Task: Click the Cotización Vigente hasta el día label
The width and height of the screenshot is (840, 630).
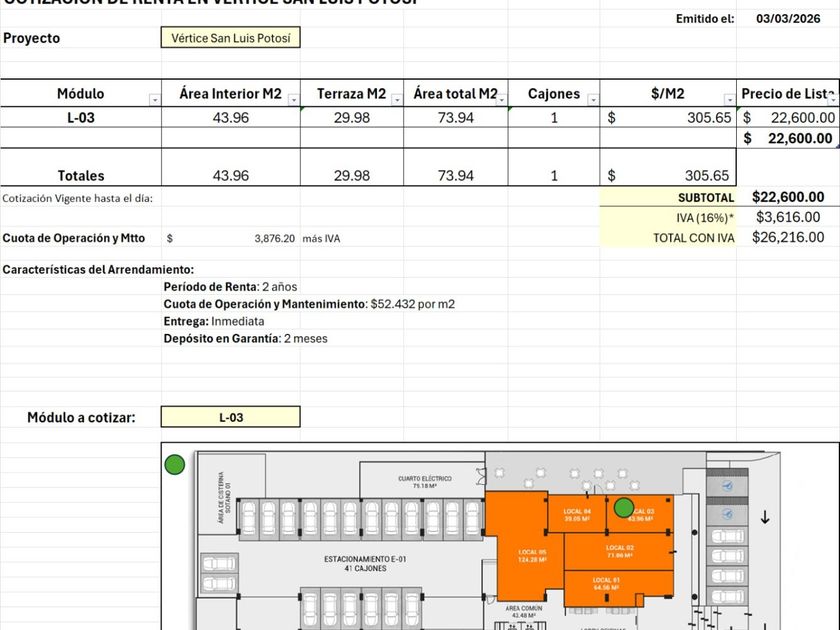Action: coord(77,198)
